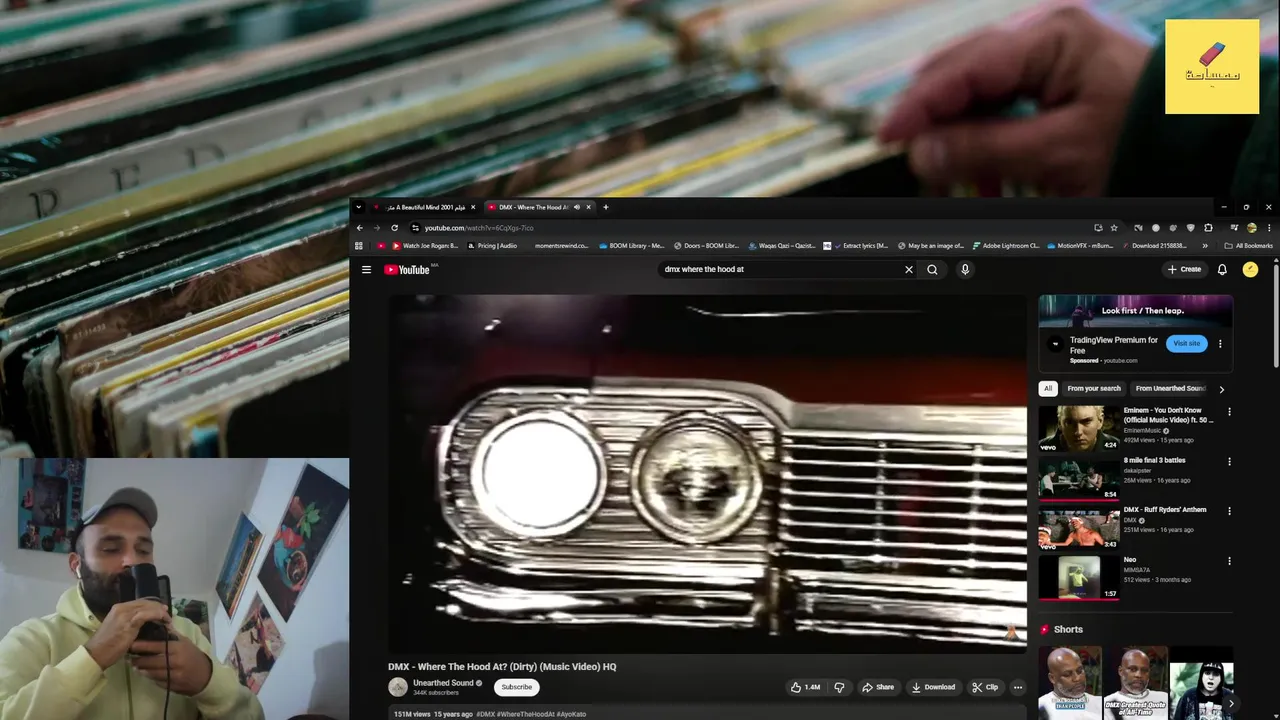1280x720 pixels.
Task: Clear the YouTube search box text
Action: tap(909, 269)
